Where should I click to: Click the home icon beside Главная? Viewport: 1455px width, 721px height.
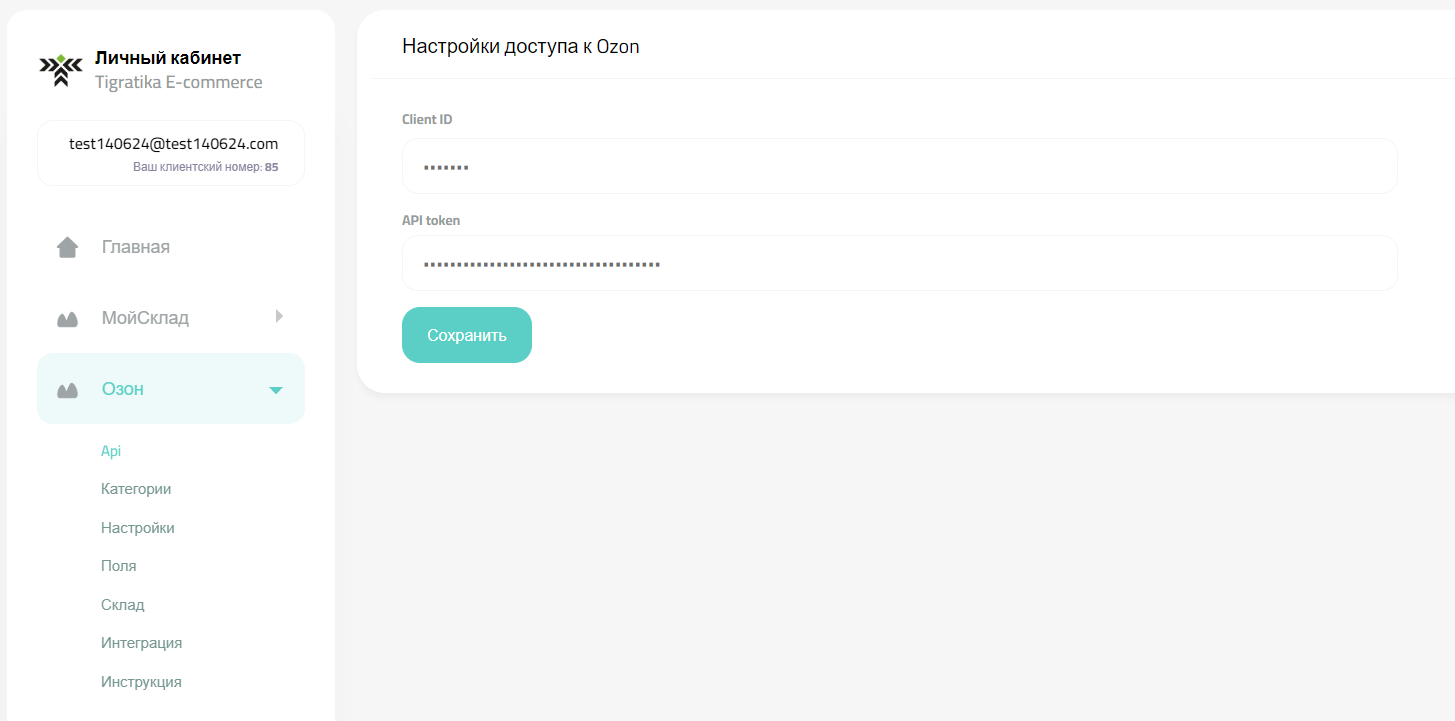tap(68, 247)
